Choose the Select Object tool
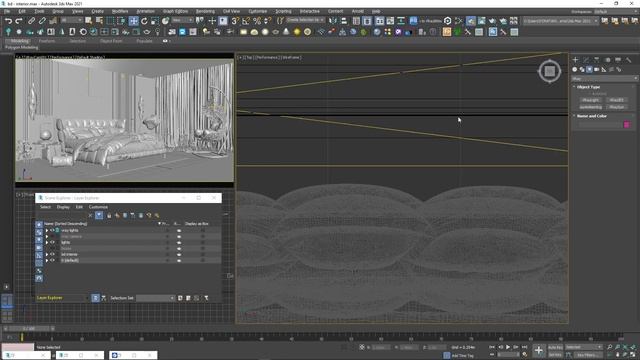 (x=89, y=21)
